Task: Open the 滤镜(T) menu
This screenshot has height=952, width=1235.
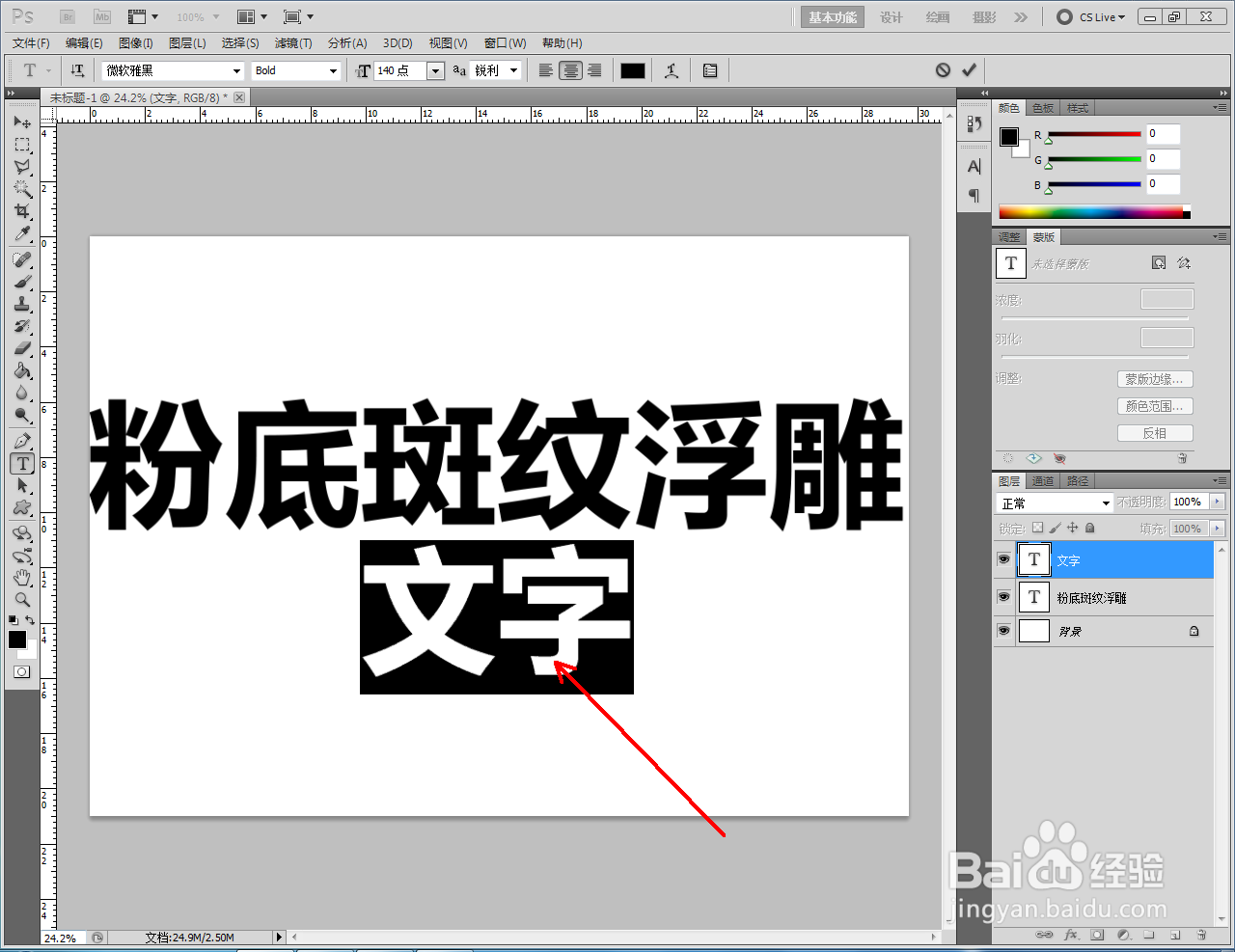Action: click(293, 43)
